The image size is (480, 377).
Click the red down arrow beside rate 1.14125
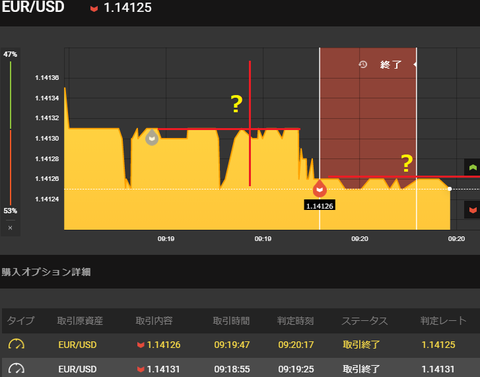tap(94, 9)
